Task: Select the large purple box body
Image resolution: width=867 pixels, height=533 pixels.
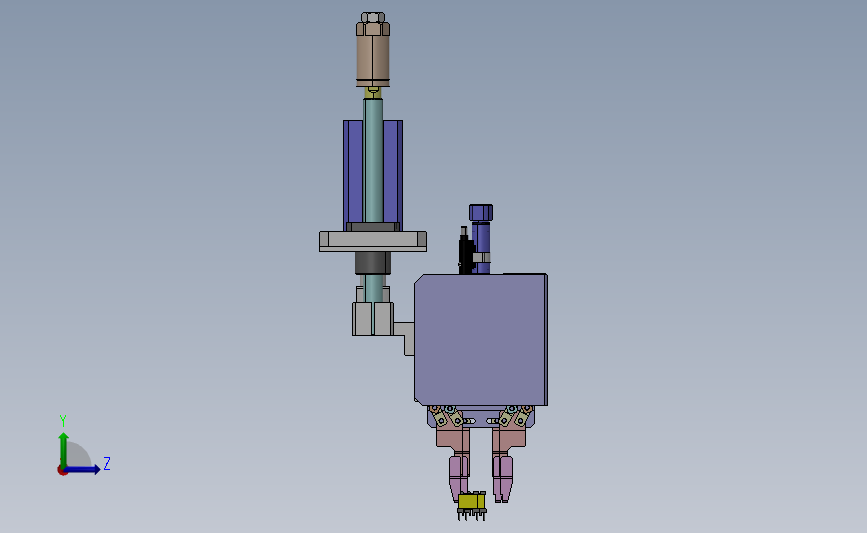Action: 480,339
